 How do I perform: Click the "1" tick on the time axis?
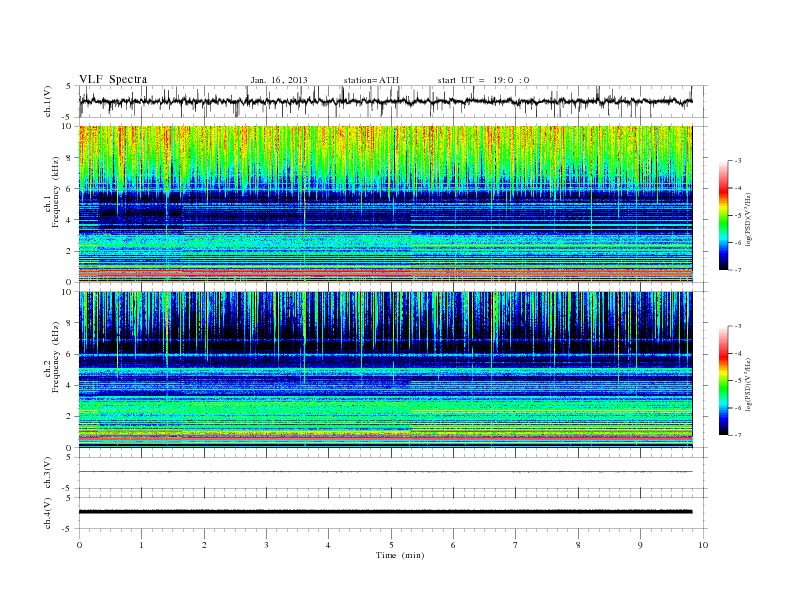[x=142, y=545]
